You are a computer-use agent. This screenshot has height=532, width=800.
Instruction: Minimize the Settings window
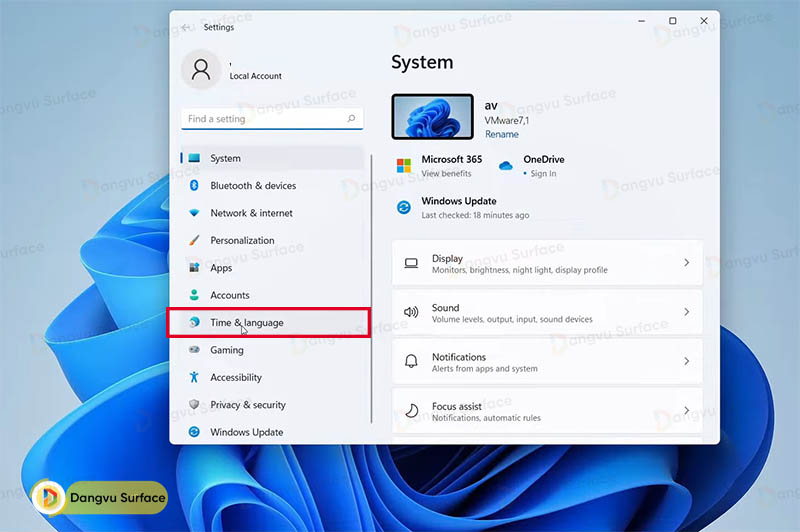641,21
